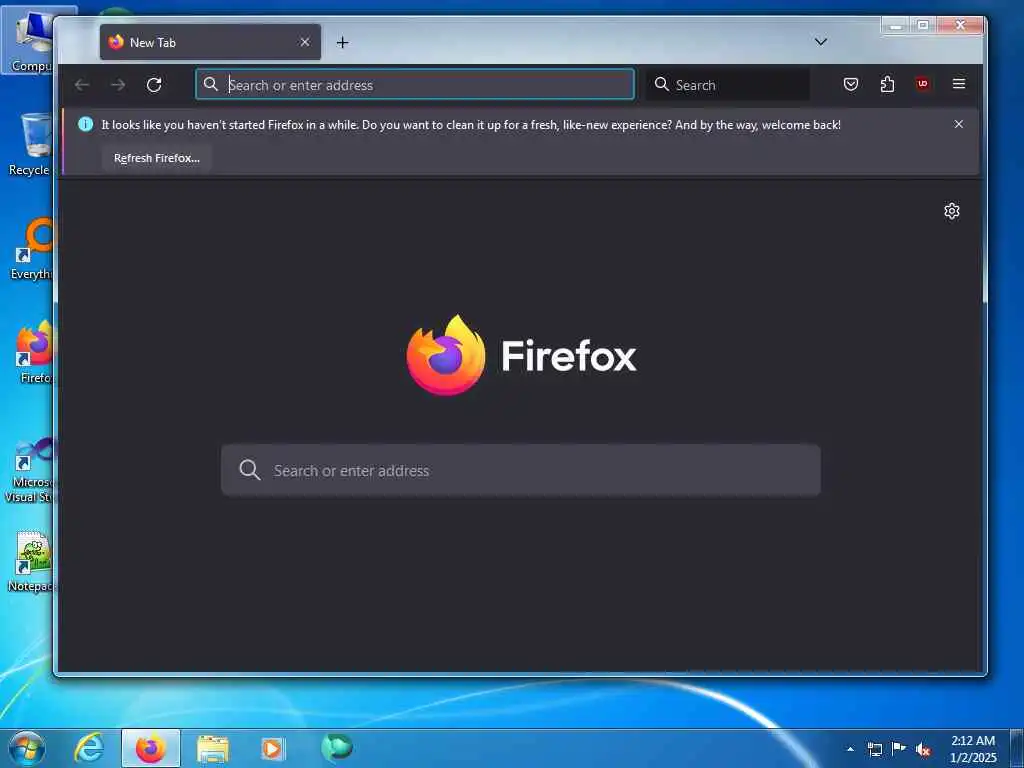Click the uBlock Origin toolbar icon
1024x768 pixels.
923,84
